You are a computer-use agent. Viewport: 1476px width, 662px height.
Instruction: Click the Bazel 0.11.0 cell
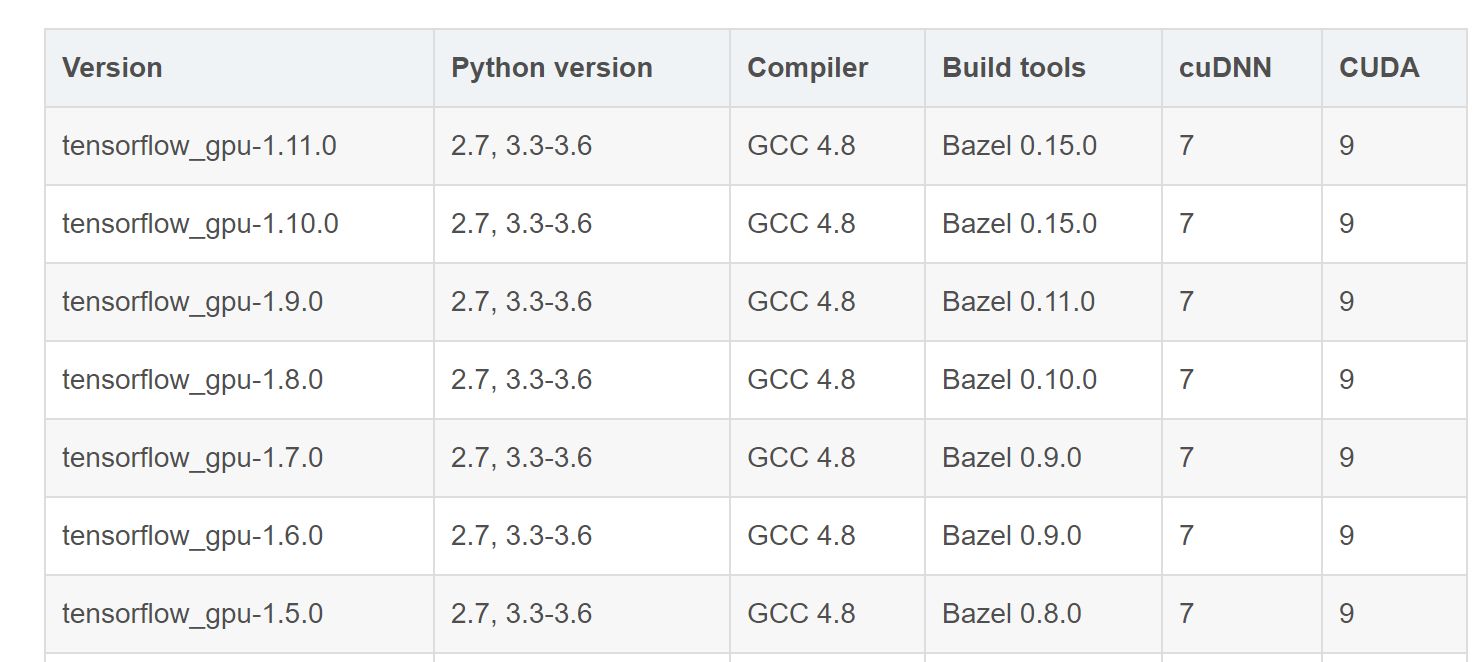click(1043, 302)
